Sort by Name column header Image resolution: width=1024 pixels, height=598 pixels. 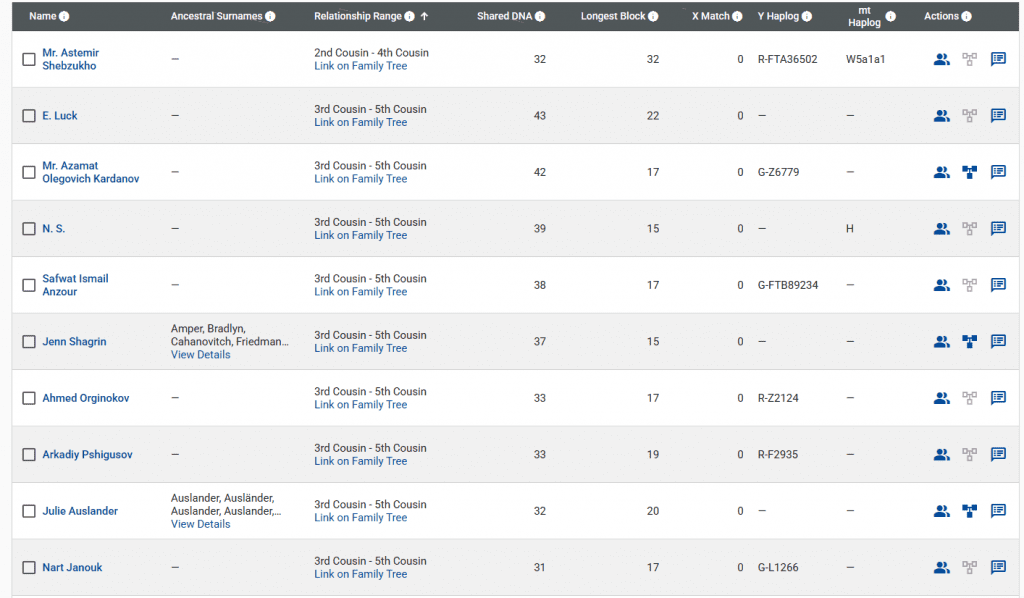click(42, 16)
